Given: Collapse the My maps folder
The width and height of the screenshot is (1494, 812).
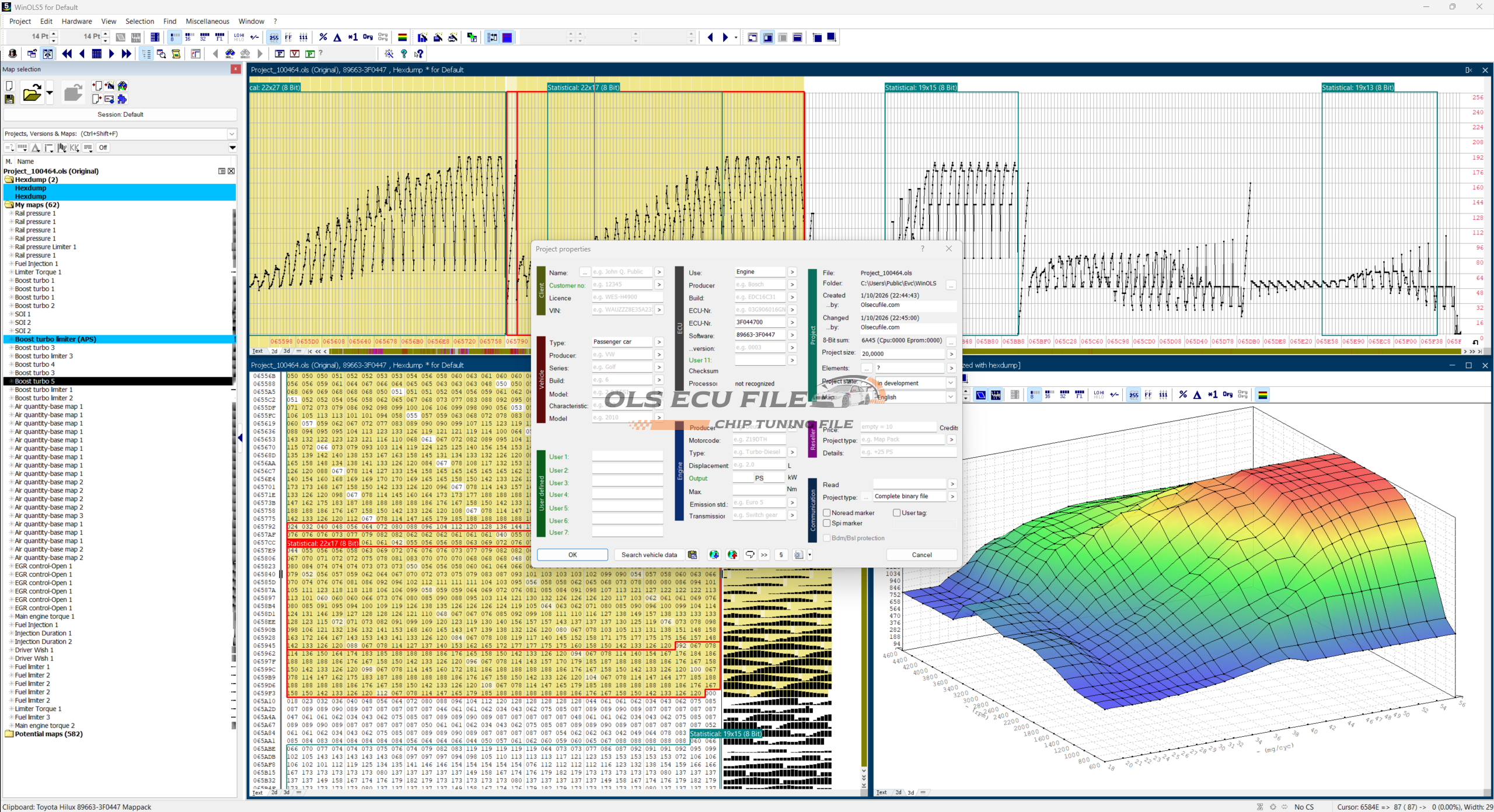Looking at the screenshot, I should (9, 205).
